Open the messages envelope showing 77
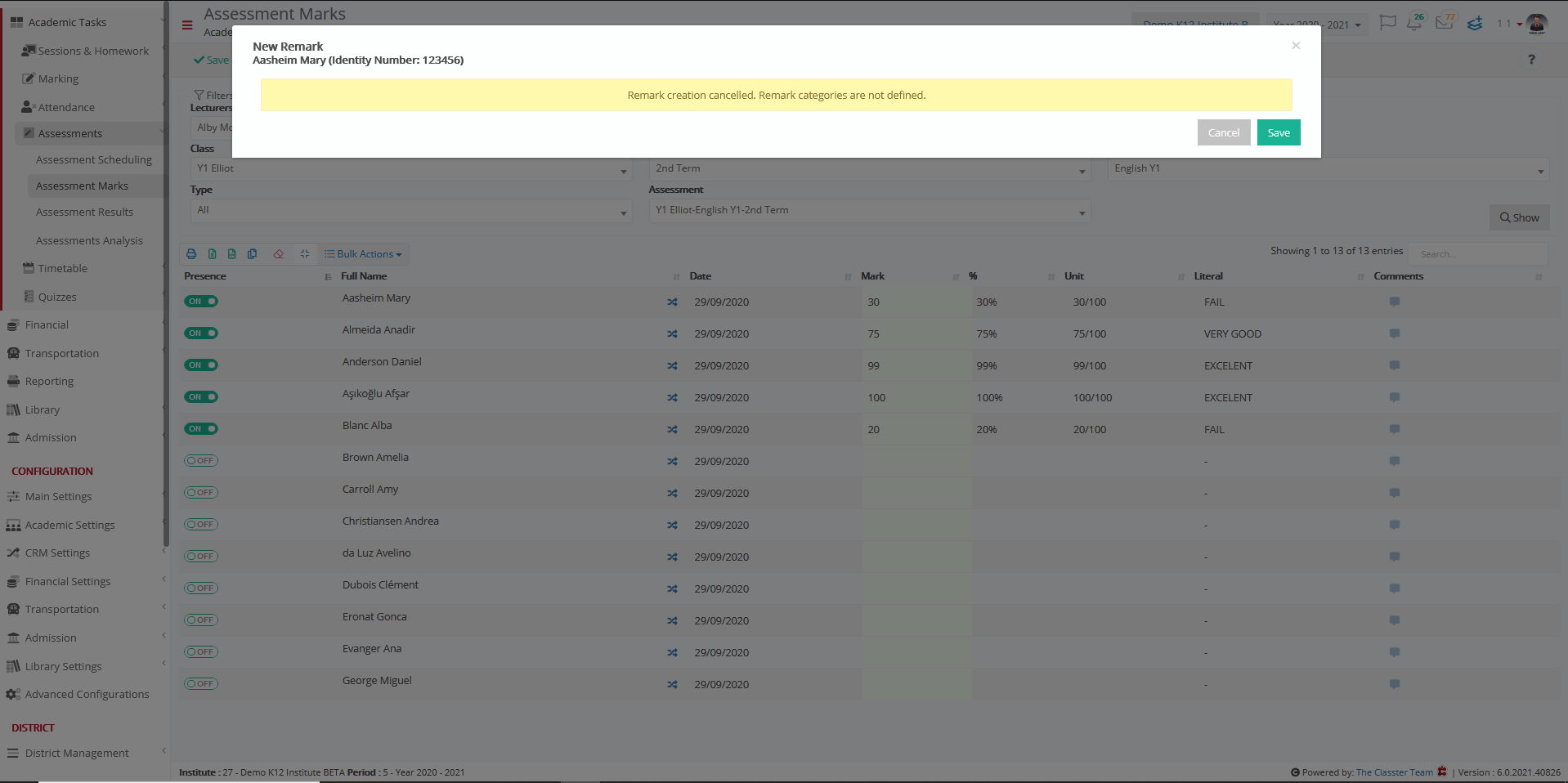Image resolution: width=1568 pixels, height=783 pixels. [x=1445, y=22]
